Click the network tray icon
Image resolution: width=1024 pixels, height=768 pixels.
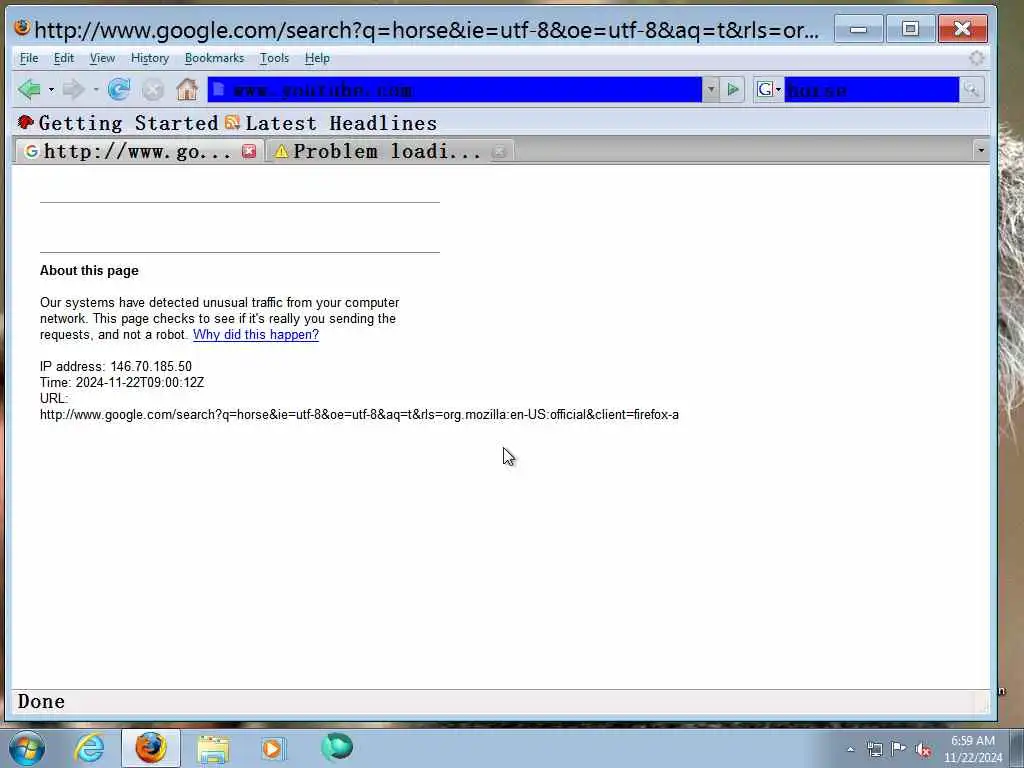[x=874, y=749]
